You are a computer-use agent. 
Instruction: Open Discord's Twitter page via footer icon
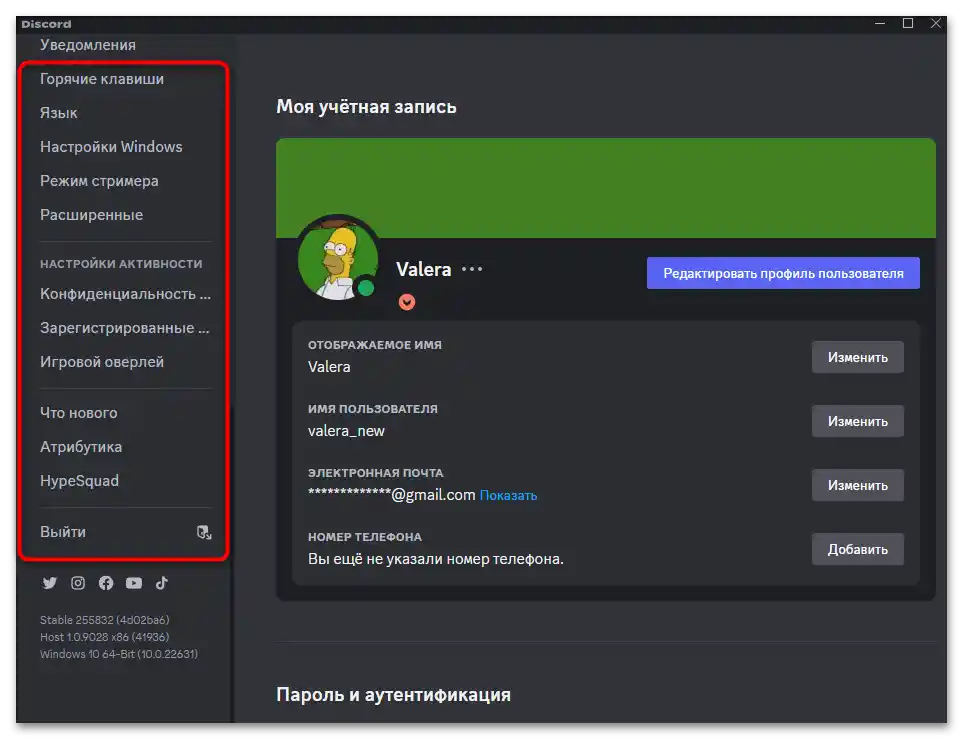click(49, 583)
